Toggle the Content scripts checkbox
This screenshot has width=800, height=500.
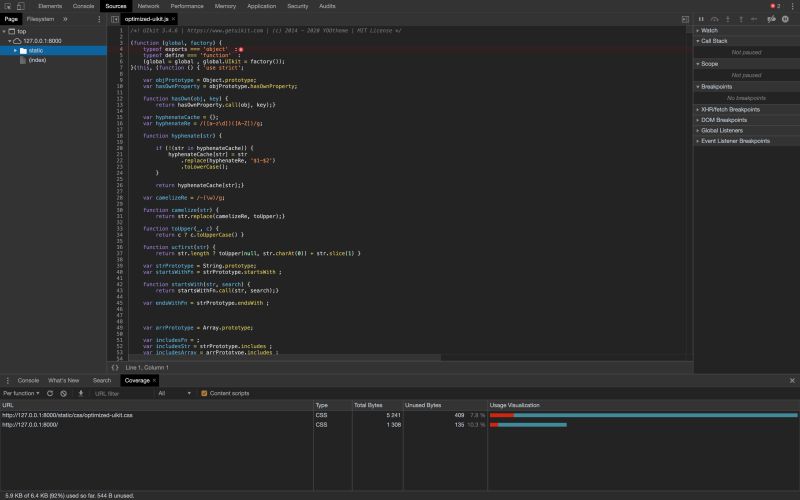click(204, 393)
